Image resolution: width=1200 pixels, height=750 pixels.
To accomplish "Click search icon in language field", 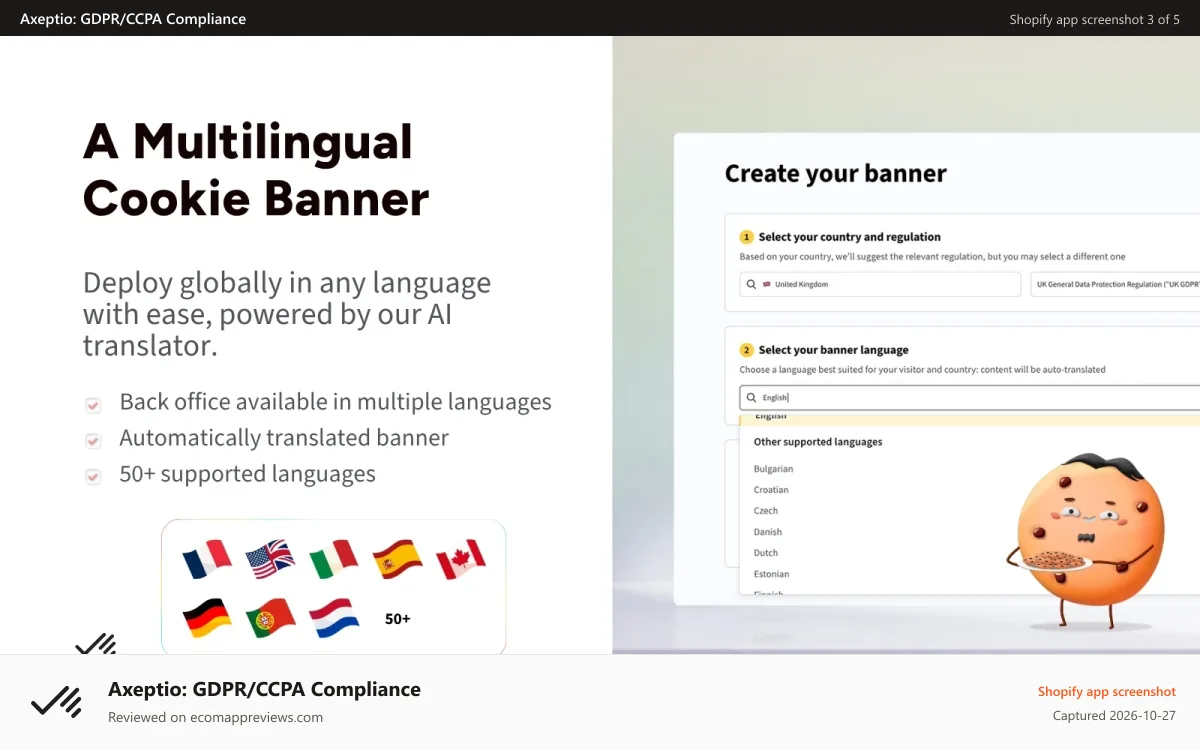I will coord(752,397).
